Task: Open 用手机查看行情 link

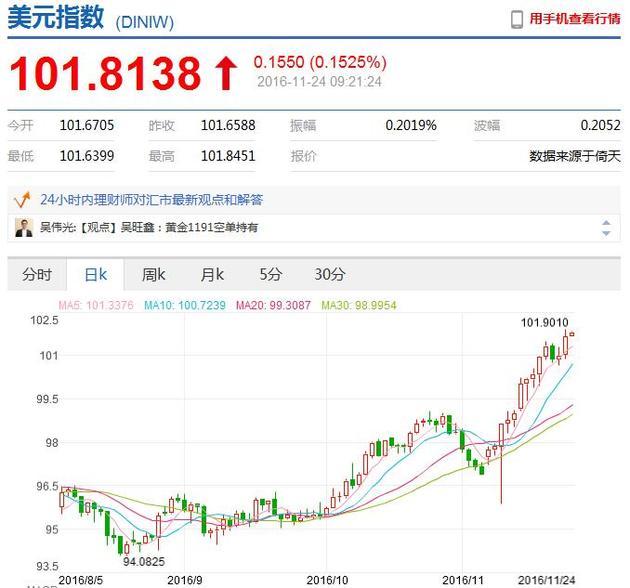Action: (575, 20)
